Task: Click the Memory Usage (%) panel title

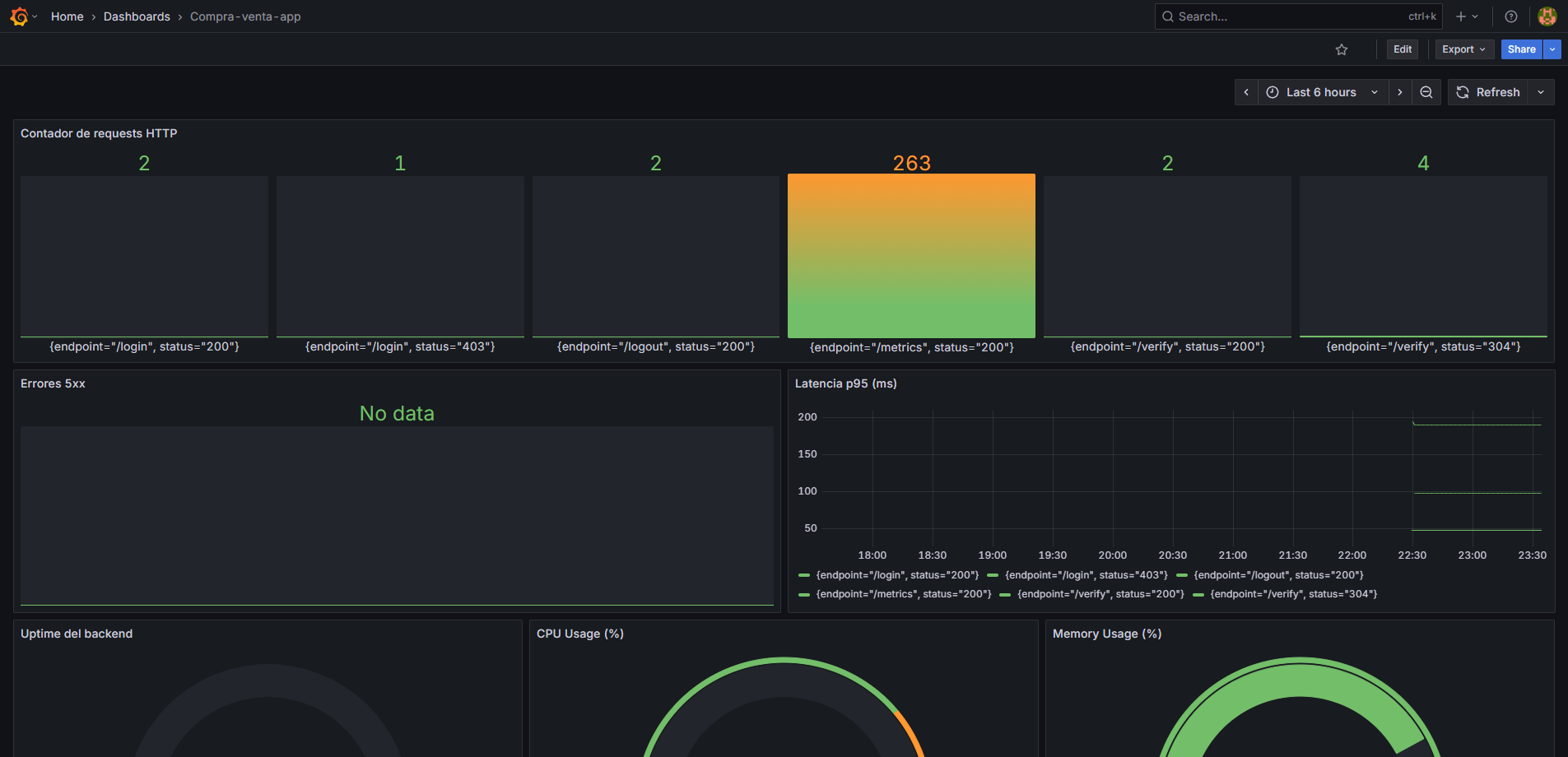Action: click(1107, 634)
